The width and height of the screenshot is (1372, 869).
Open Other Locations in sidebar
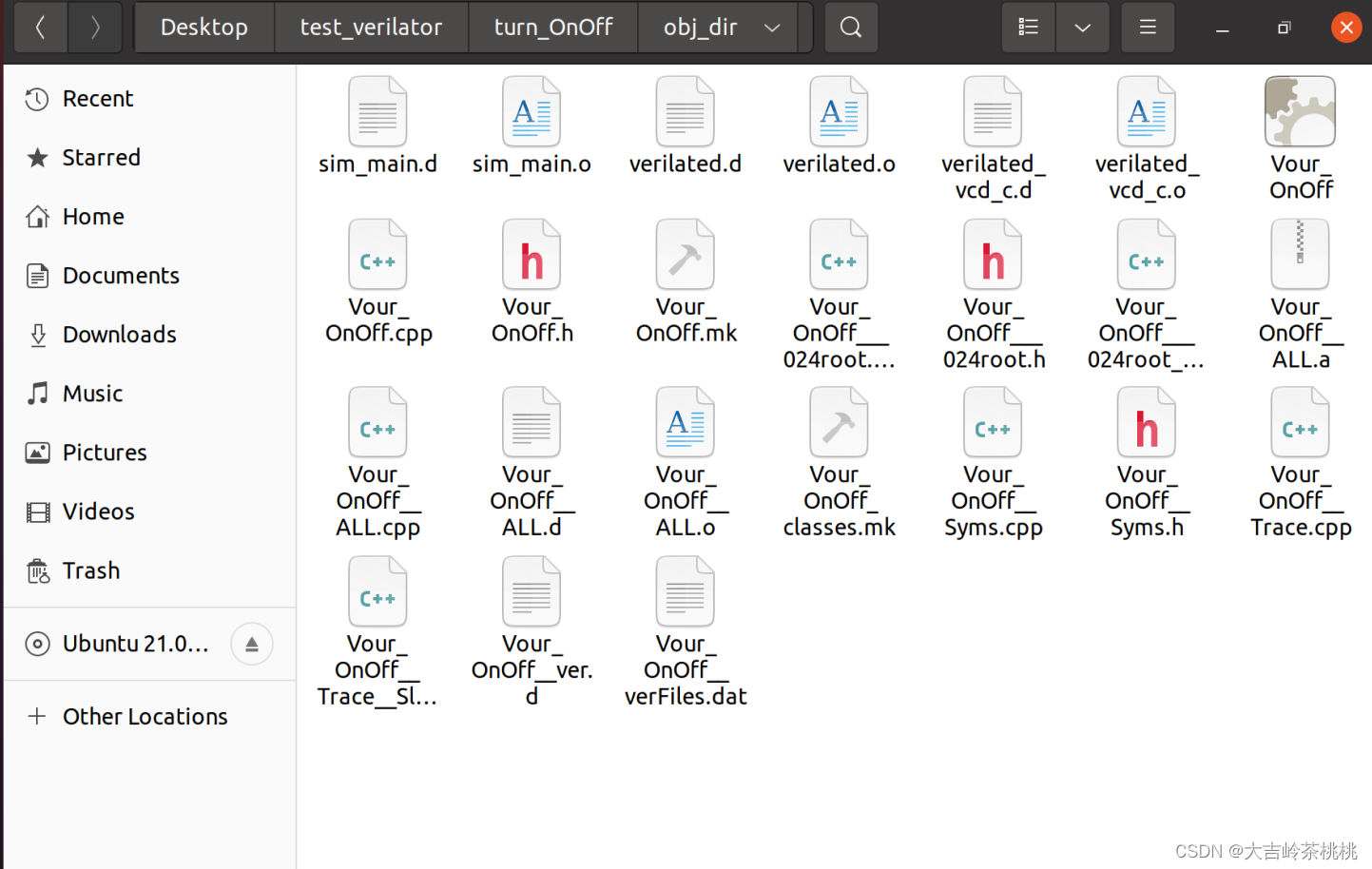click(150, 716)
